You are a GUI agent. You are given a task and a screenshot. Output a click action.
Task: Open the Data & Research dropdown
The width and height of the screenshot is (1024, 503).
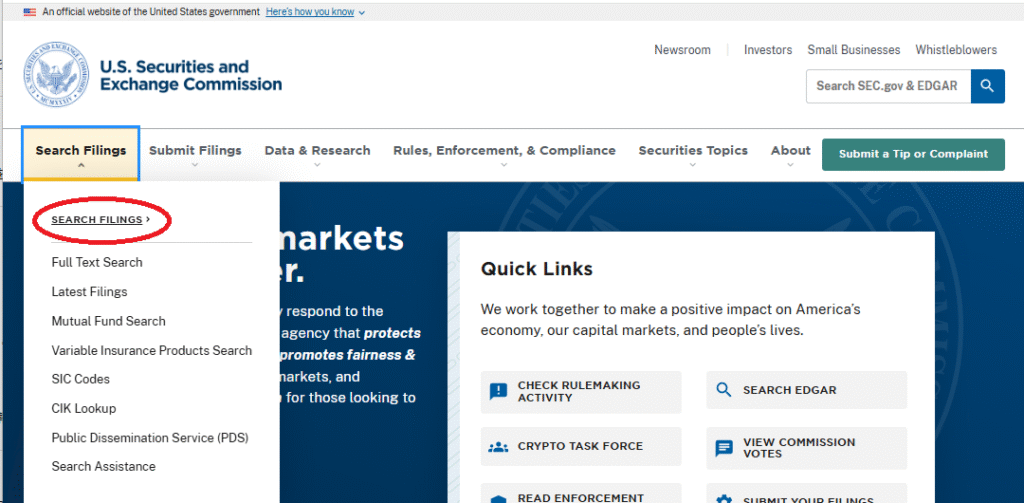pos(317,154)
